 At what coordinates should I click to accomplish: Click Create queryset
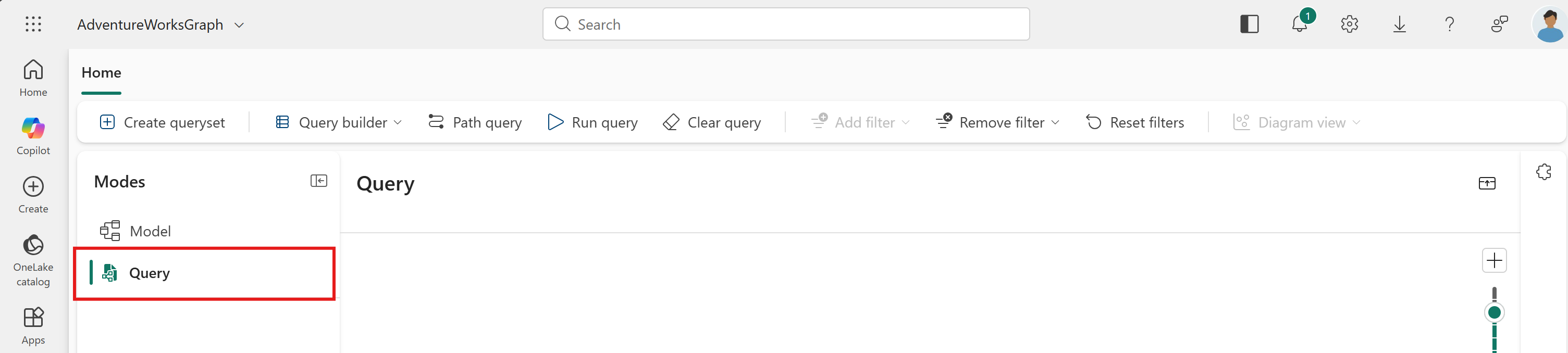[x=162, y=122]
